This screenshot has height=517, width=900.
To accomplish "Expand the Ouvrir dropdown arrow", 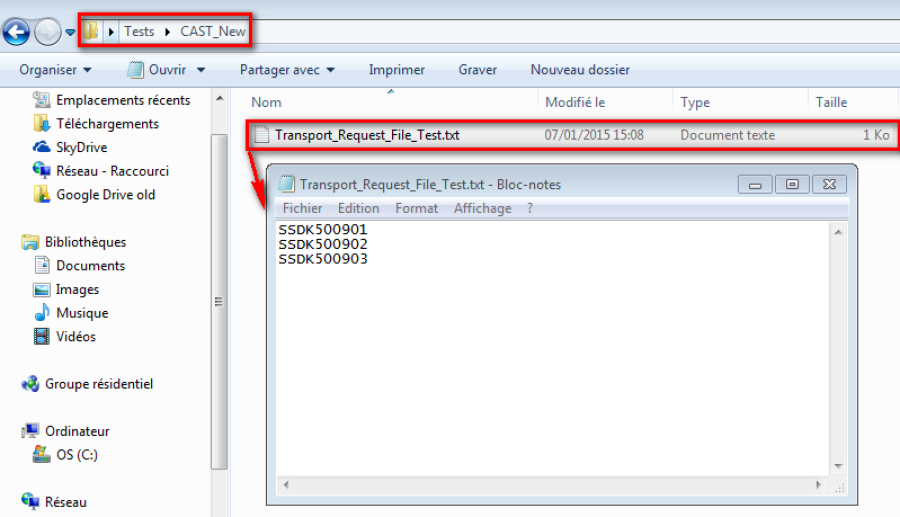I will [x=201, y=70].
